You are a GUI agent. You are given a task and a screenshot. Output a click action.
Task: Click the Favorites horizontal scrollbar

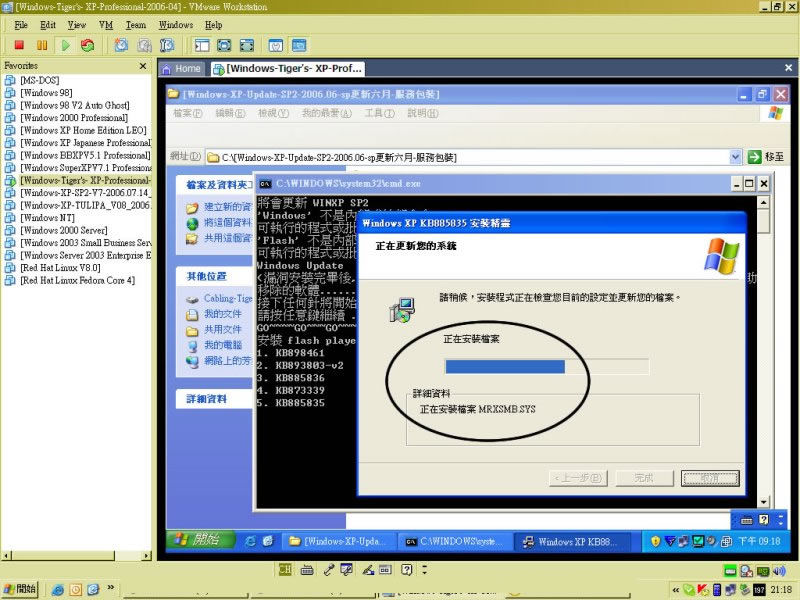pyautogui.click(x=77, y=556)
